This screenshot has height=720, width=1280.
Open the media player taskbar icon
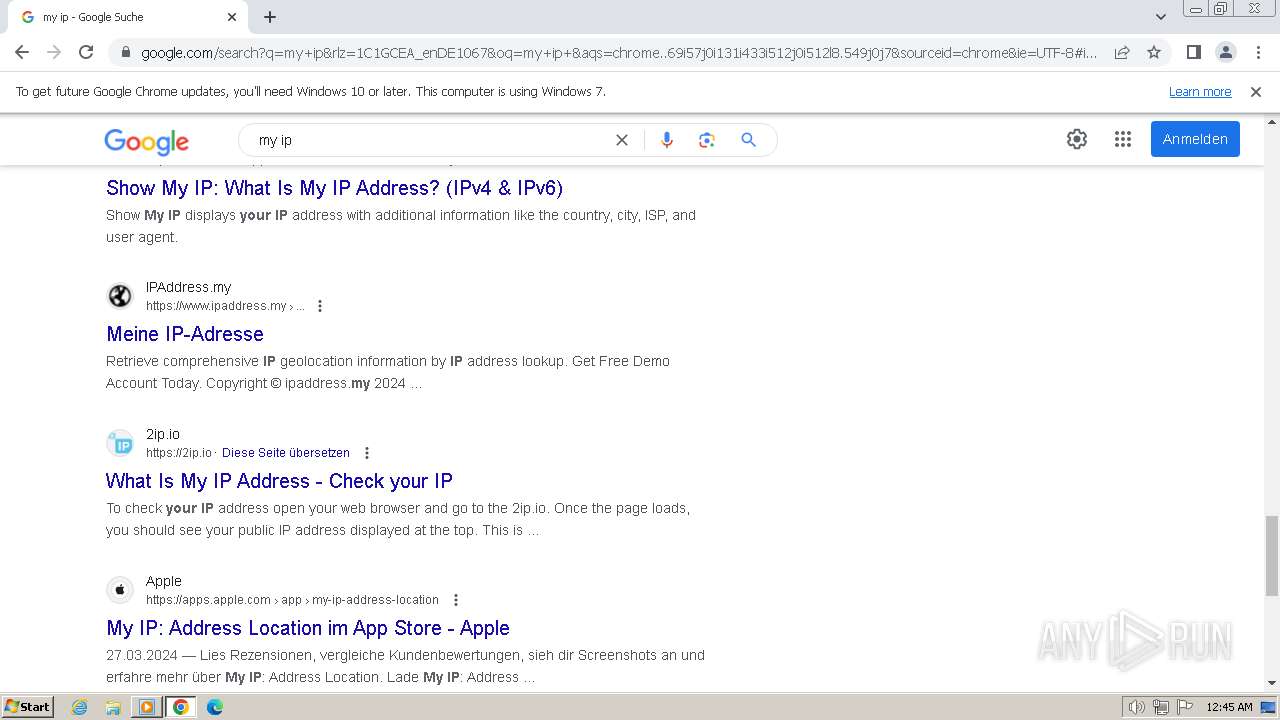click(147, 707)
